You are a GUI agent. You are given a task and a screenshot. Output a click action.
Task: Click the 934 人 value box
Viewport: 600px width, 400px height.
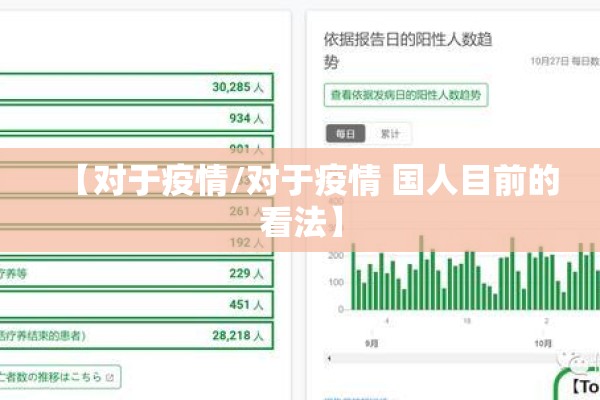pos(136,118)
